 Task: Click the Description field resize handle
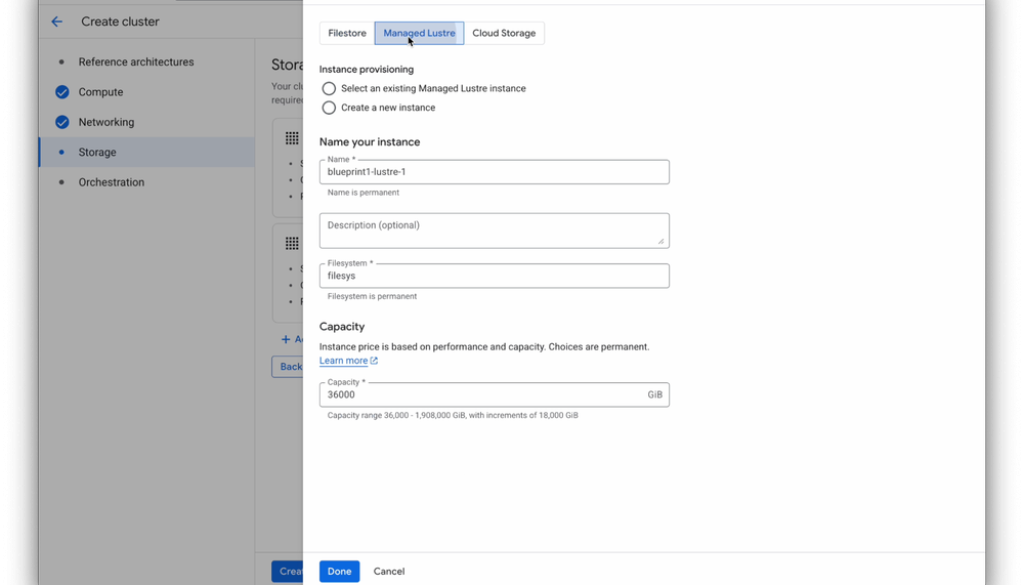click(x=661, y=241)
